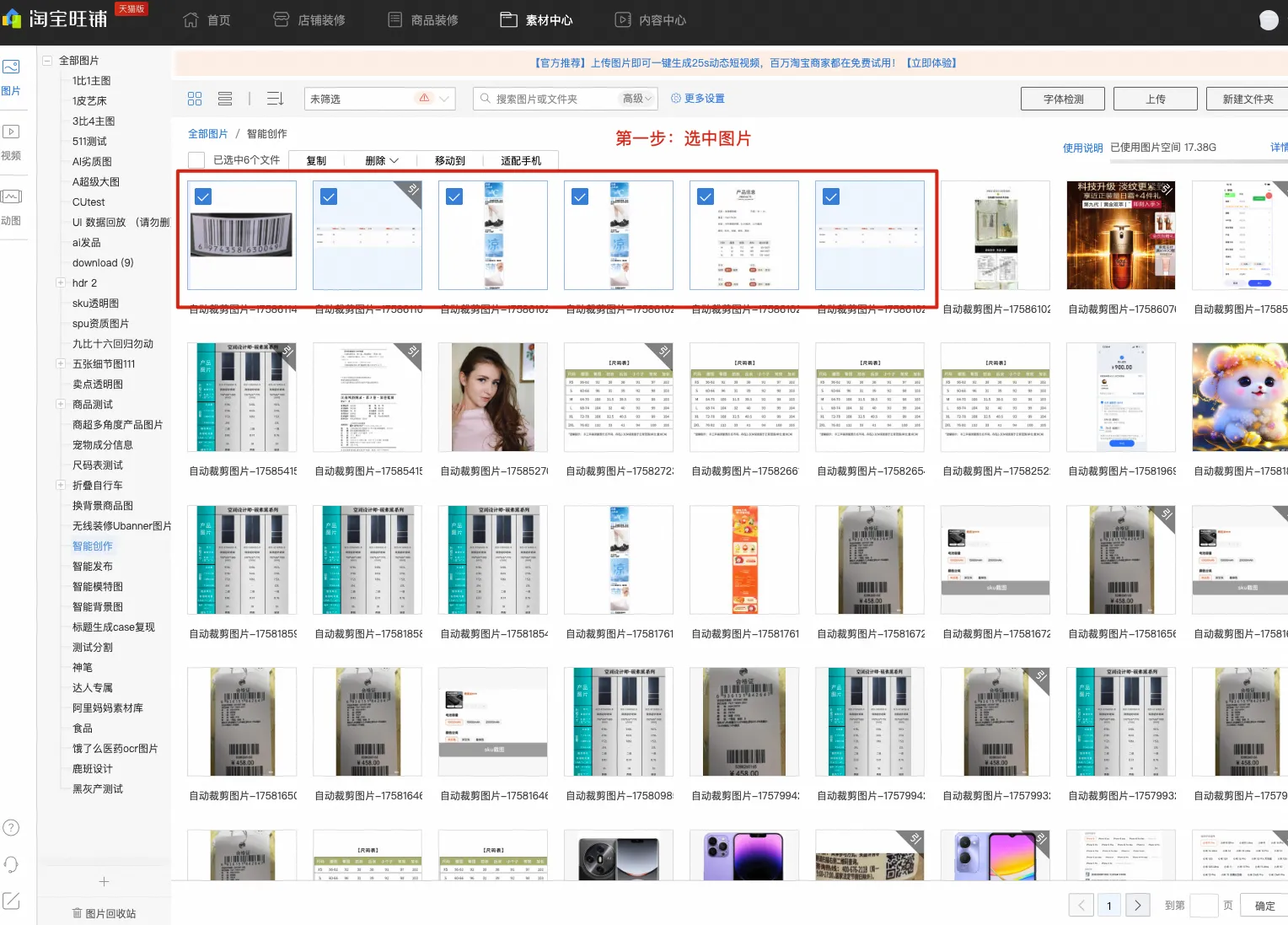Switch to the 素材中心 tab
Image resolution: width=1288 pixels, height=925 pixels.
(536, 20)
